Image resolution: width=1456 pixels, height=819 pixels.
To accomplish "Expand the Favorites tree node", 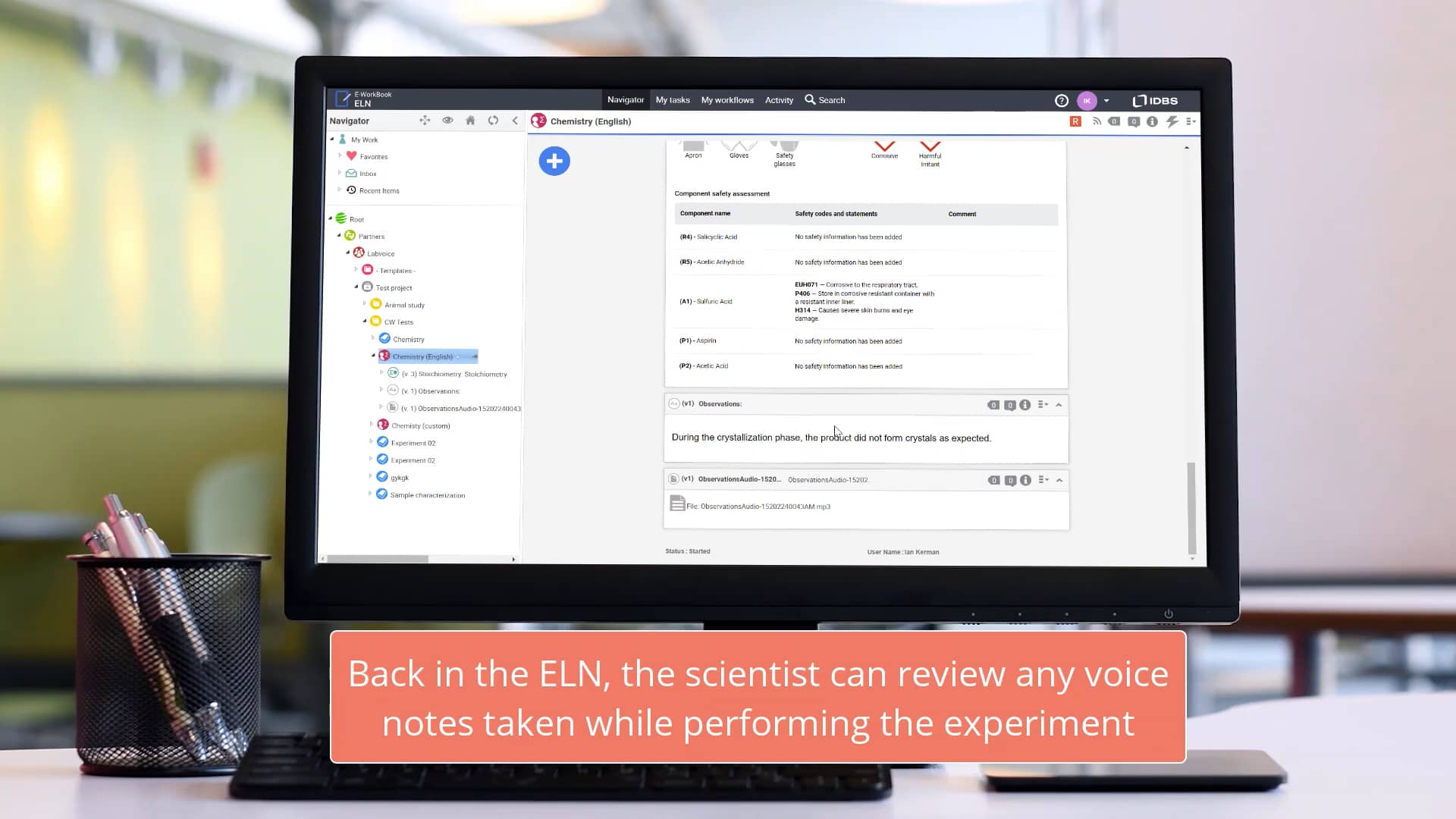I will pos(340,156).
